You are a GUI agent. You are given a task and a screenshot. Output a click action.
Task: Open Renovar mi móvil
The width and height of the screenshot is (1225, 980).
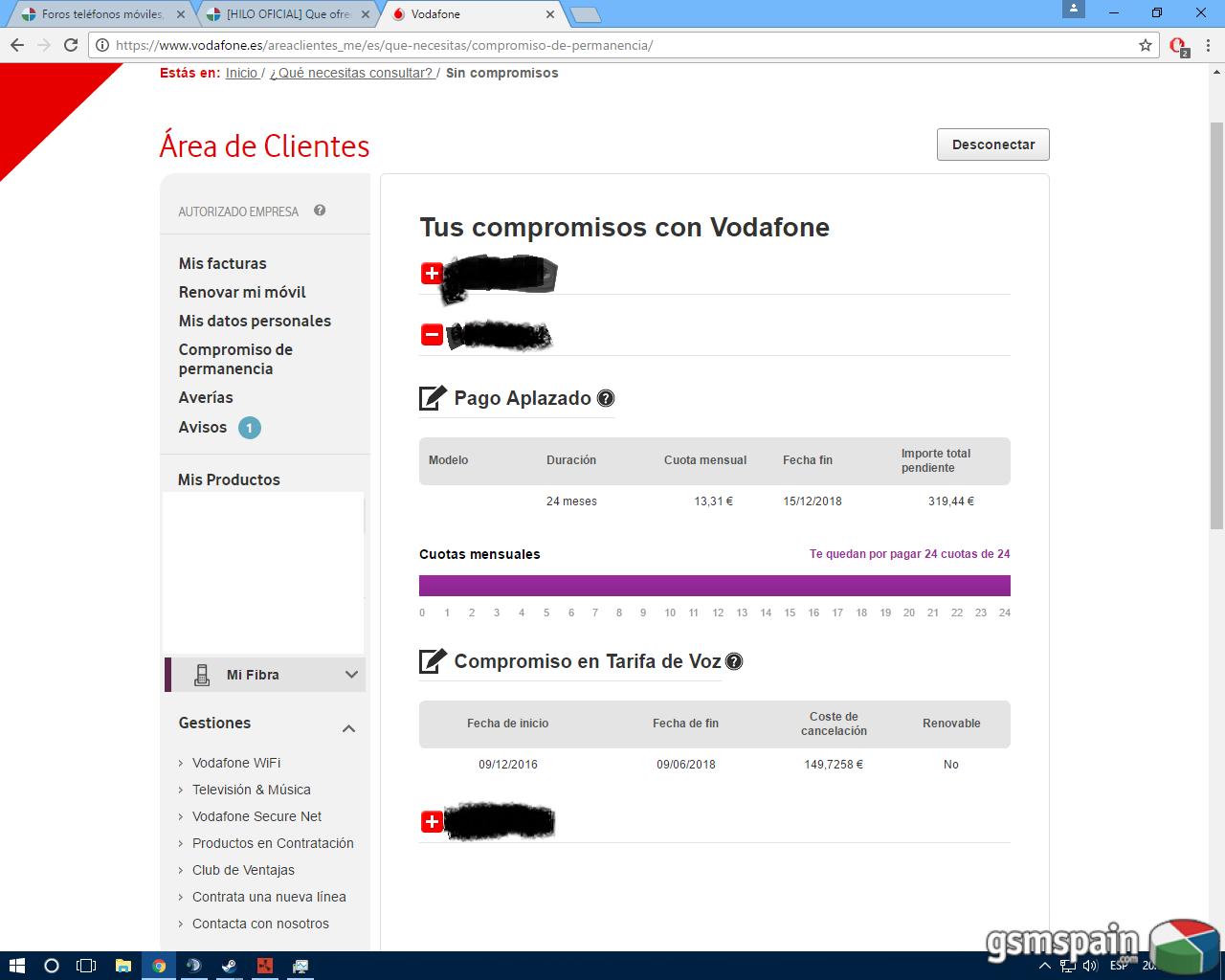(242, 292)
